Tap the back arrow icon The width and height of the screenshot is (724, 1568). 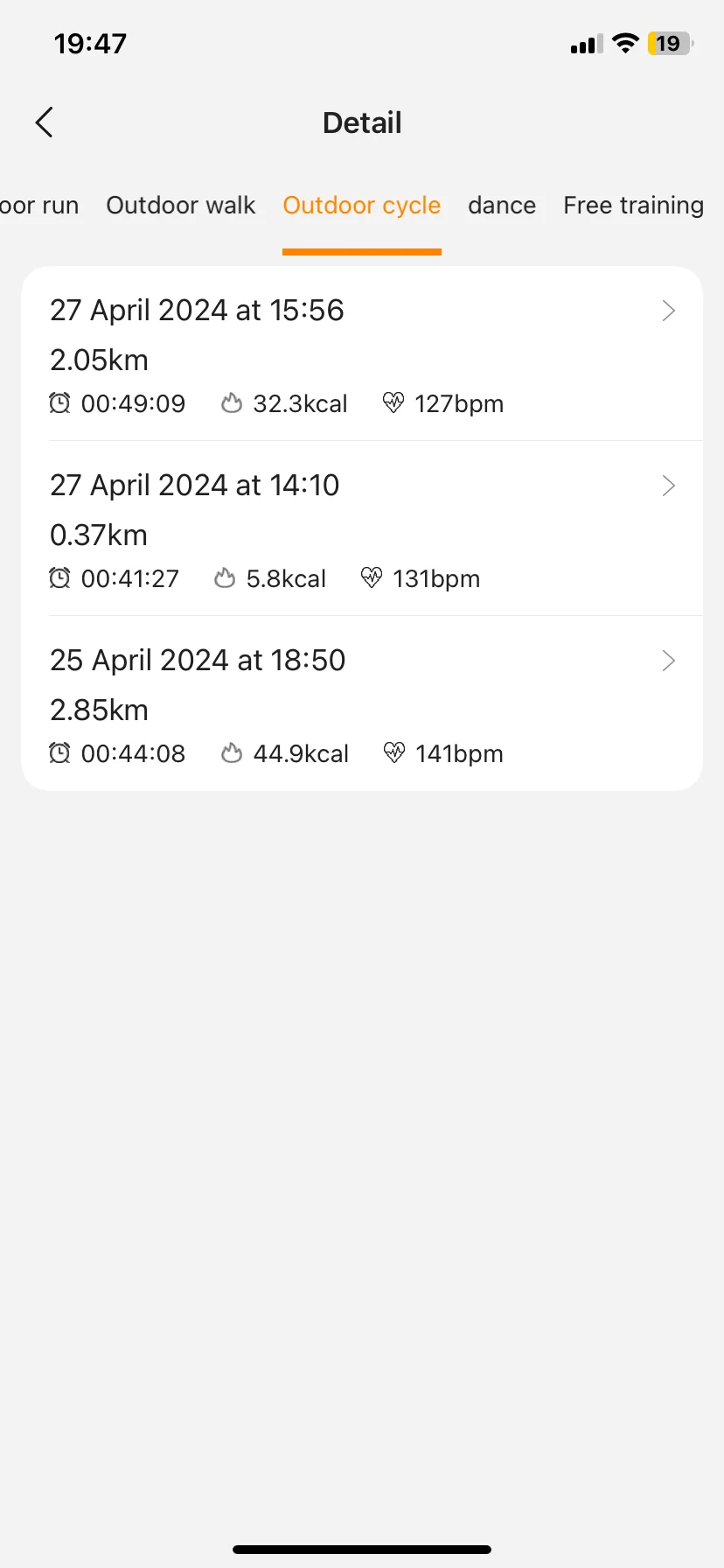(x=45, y=122)
